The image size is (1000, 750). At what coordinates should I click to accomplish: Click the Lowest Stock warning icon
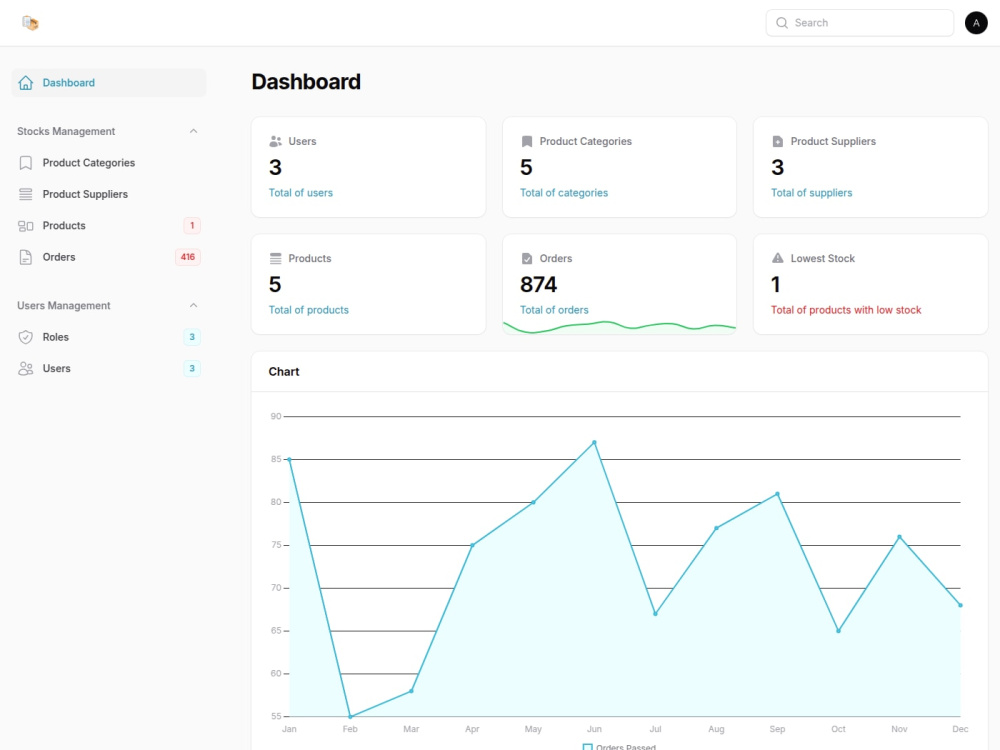click(x=777, y=258)
